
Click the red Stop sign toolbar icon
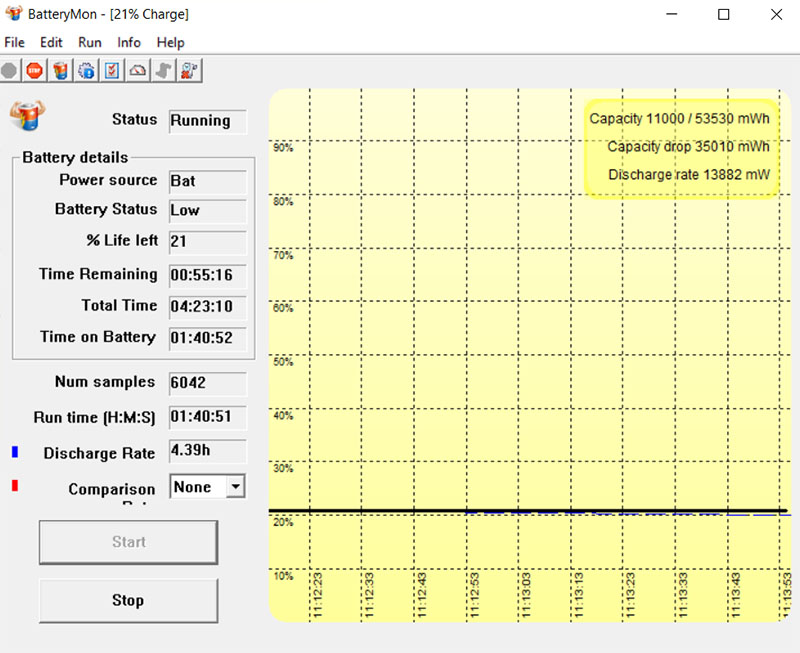coord(35,70)
